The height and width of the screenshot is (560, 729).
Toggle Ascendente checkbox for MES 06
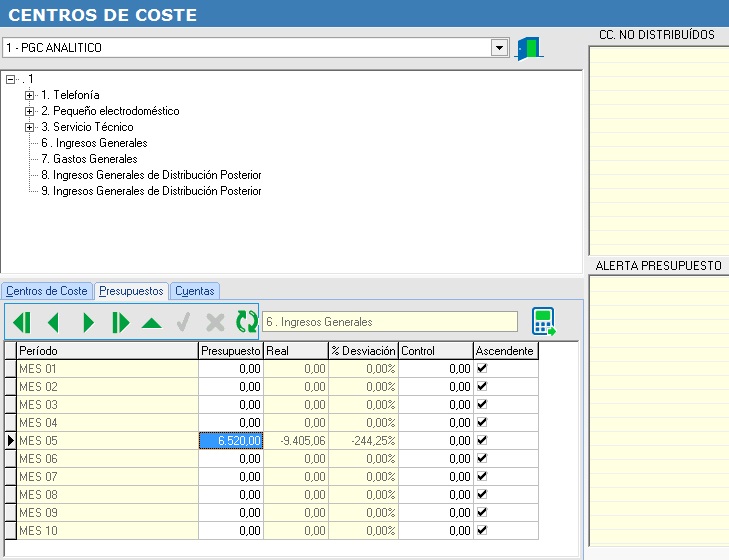click(482, 459)
